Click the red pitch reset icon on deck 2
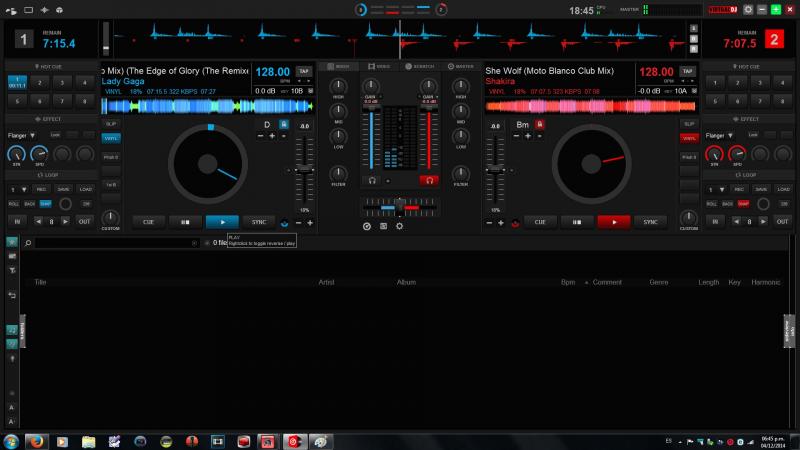800x450 pixels. tap(515, 223)
